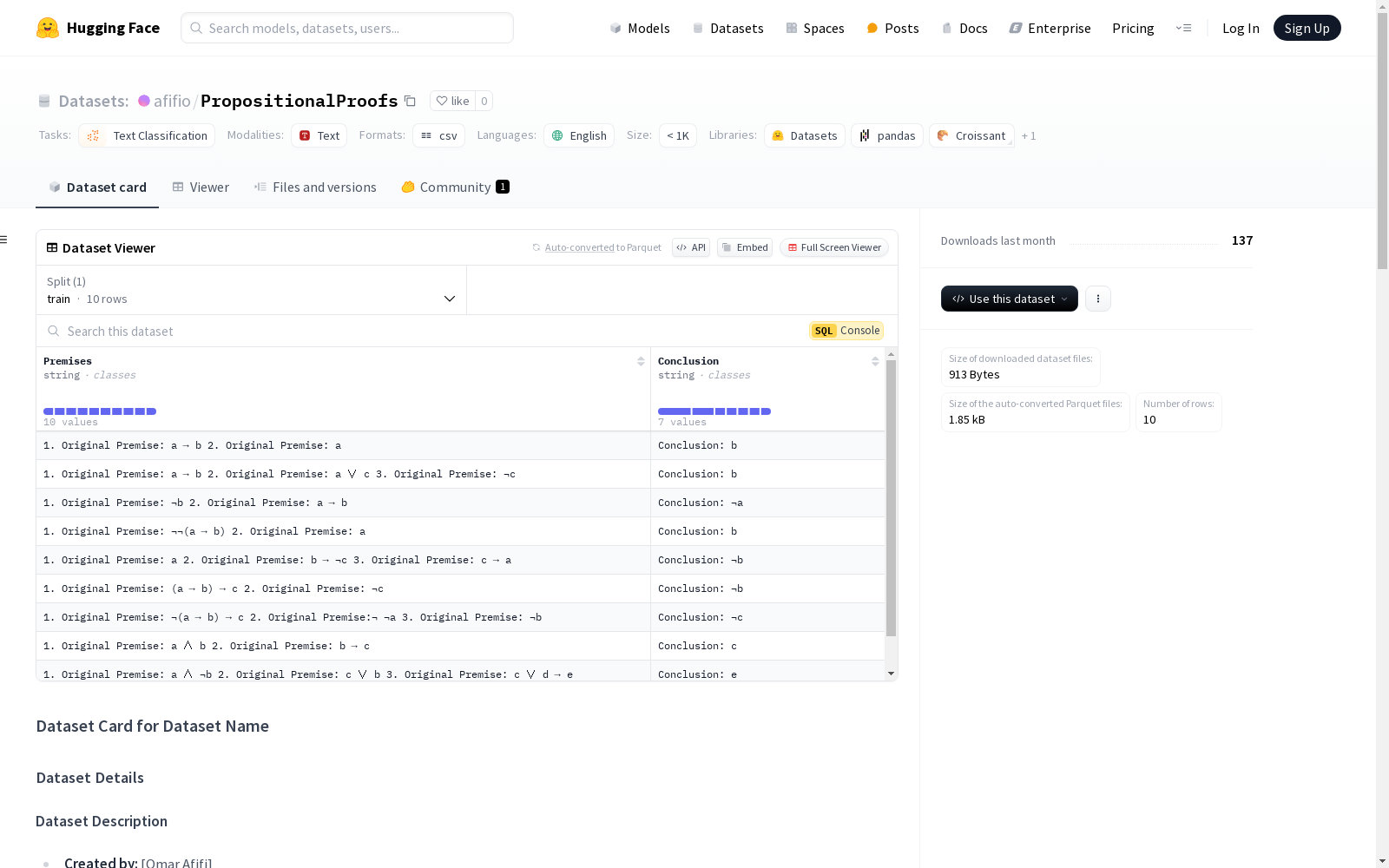The height and width of the screenshot is (868, 1389).
Task: Open Docs in the navigation
Action: pyautogui.click(x=964, y=28)
